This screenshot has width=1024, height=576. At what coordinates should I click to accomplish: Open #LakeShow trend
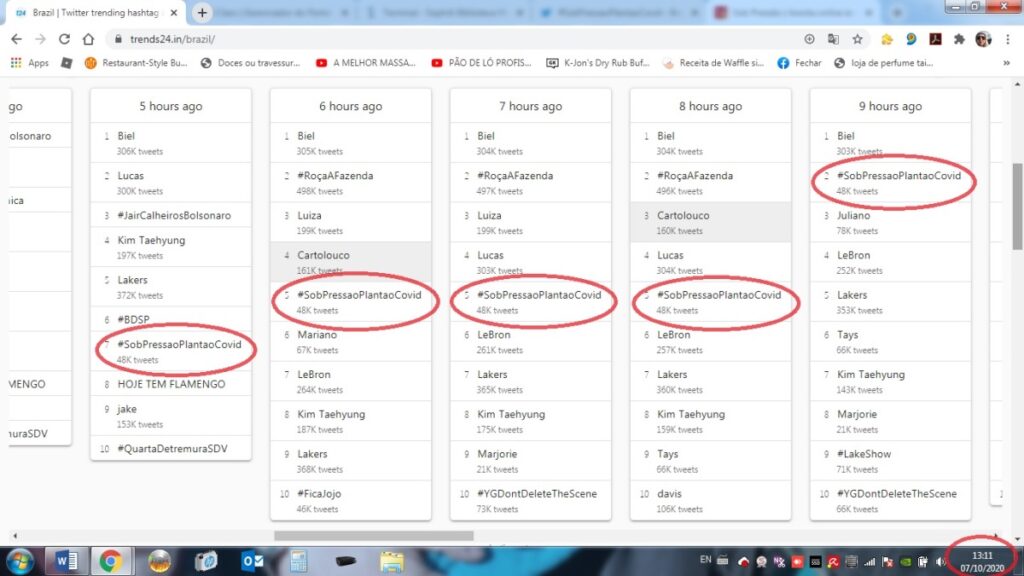(x=864, y=454)
